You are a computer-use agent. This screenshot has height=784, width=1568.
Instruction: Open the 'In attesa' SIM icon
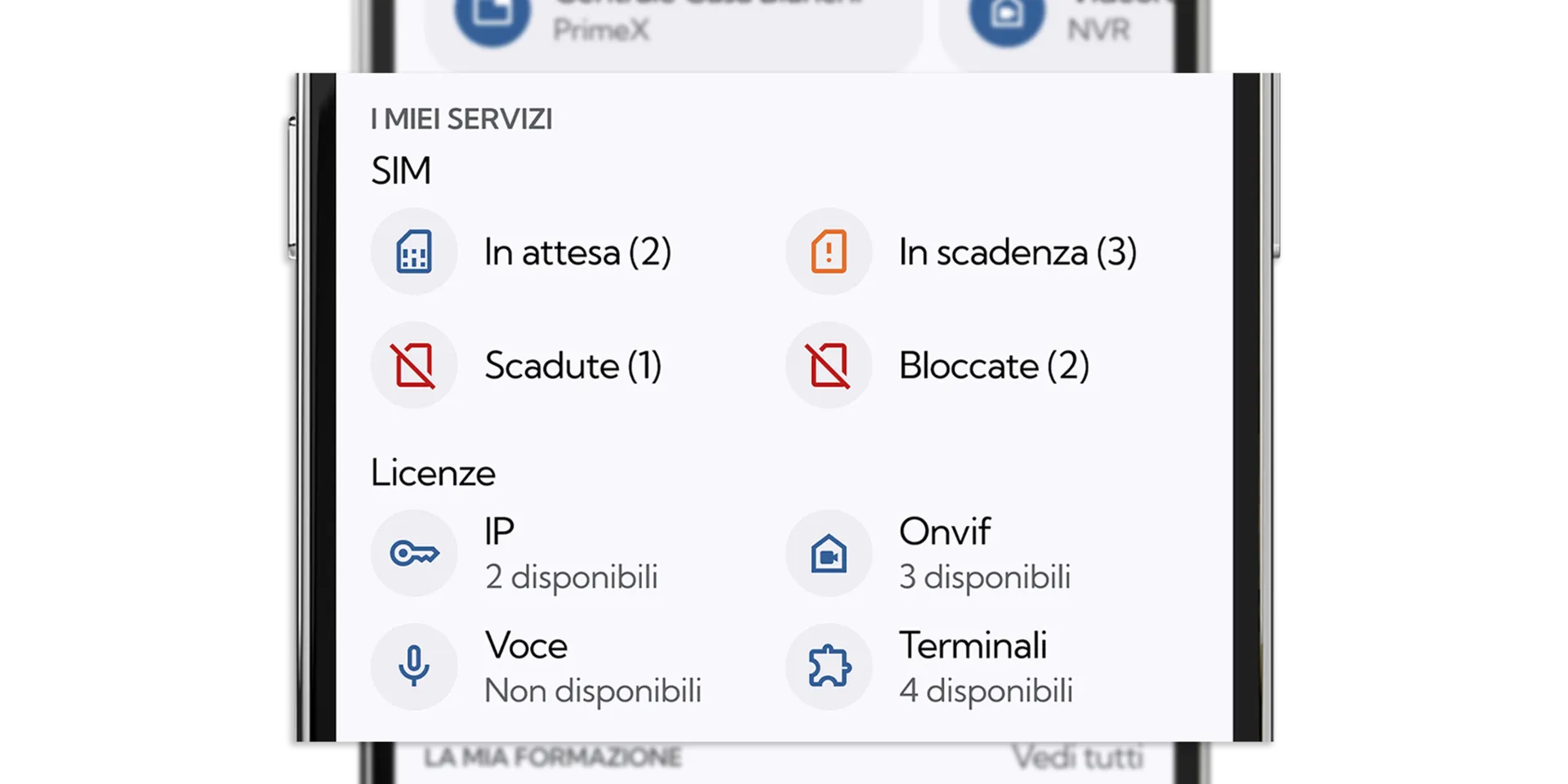point(414,252)
